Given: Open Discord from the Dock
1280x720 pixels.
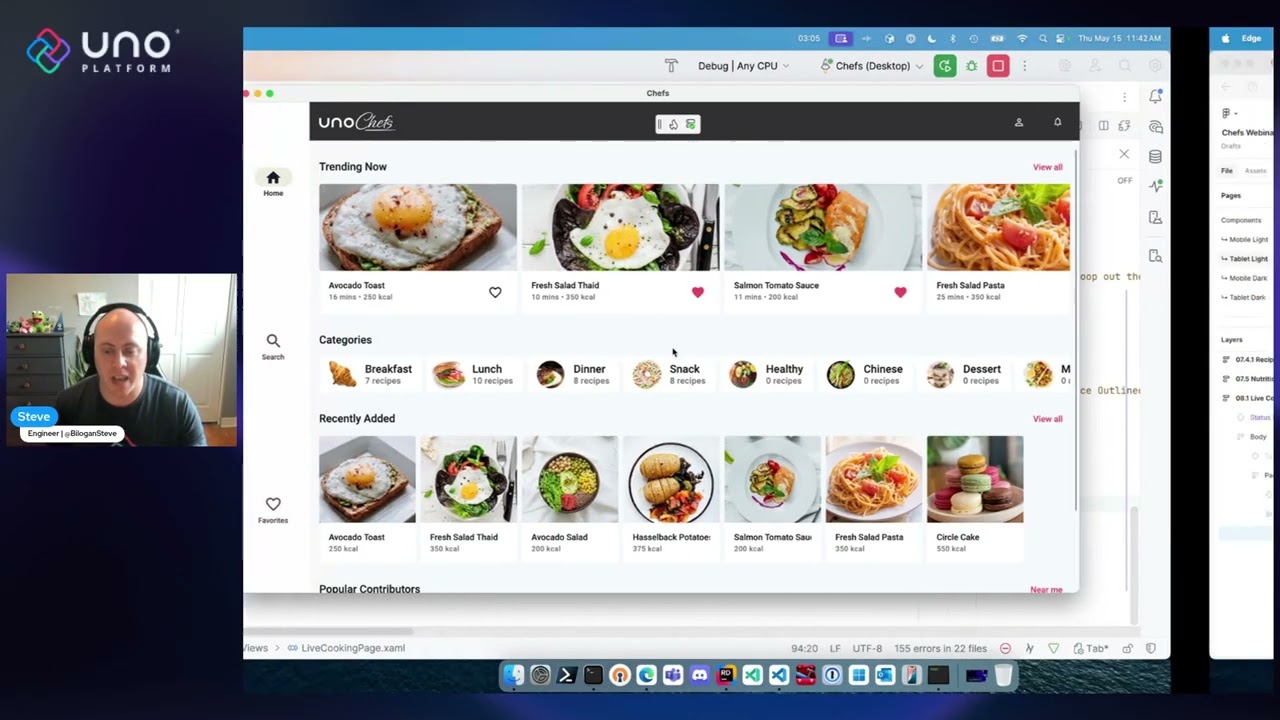Looking at the screenshot, I should (699, 676).
